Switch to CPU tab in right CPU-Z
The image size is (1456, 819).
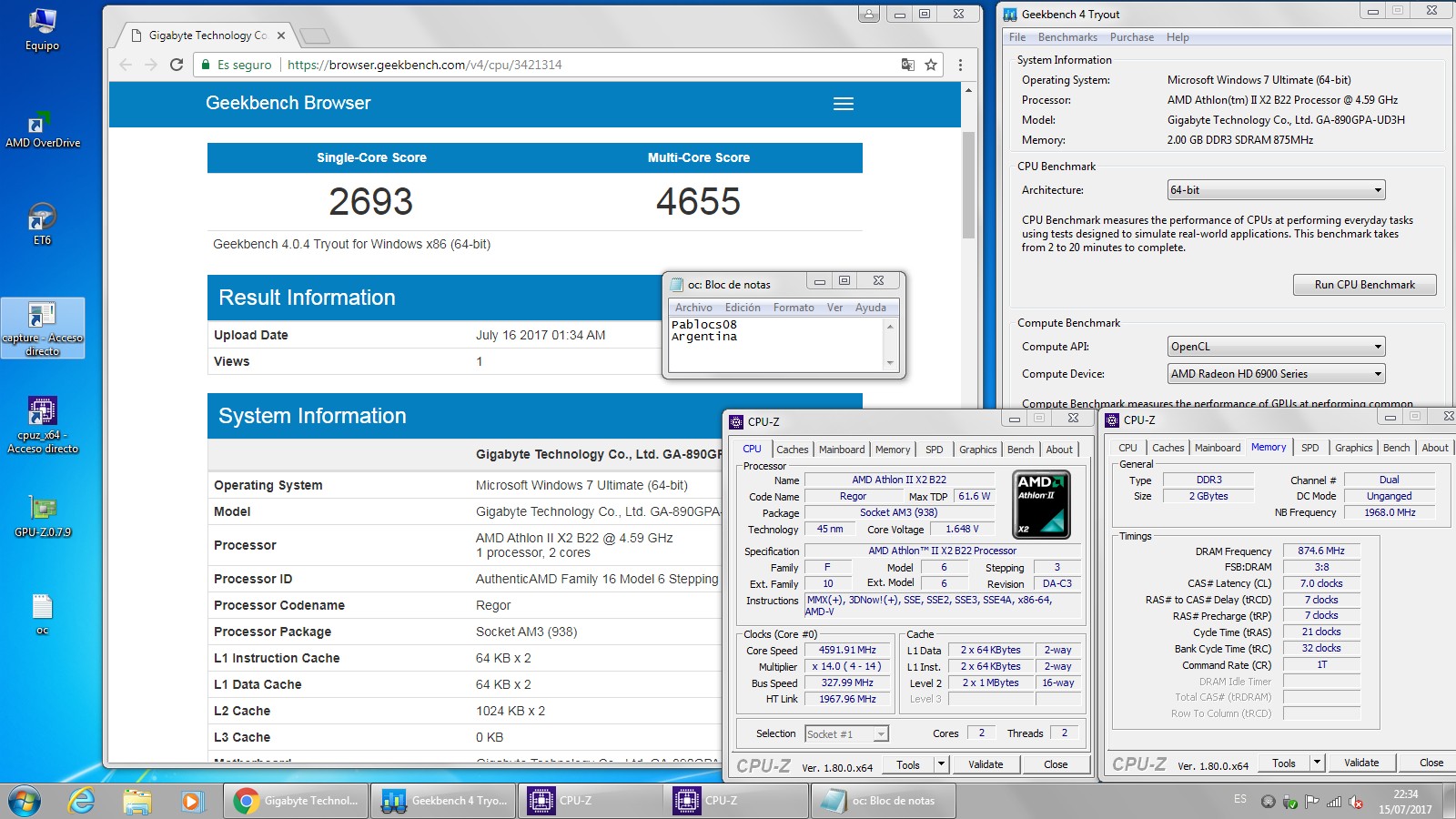1127,448
